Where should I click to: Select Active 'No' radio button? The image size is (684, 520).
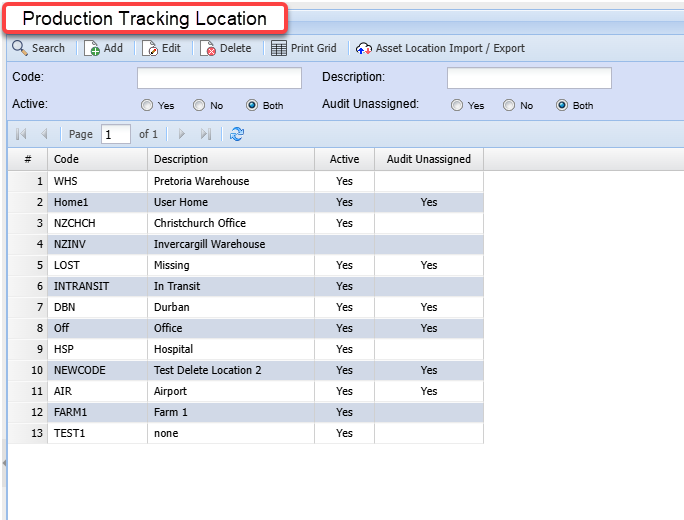[x=199, y=105]
